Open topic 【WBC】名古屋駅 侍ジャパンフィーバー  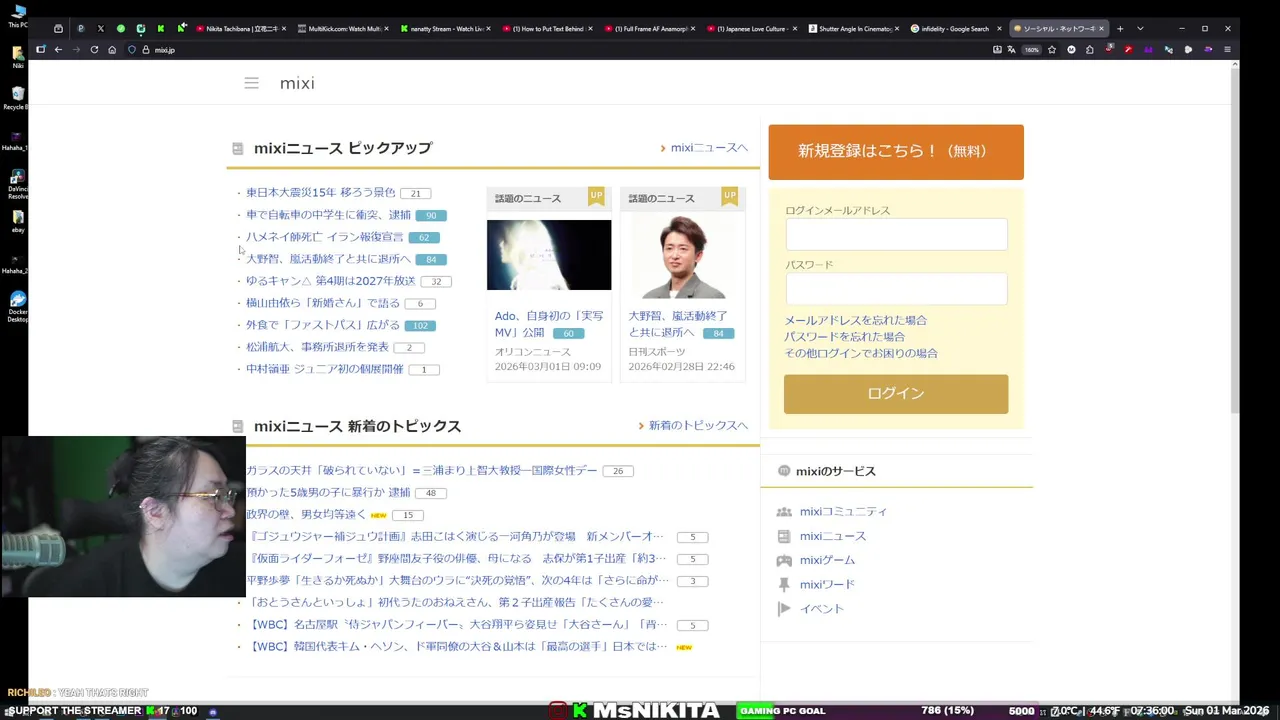[458, 625]
